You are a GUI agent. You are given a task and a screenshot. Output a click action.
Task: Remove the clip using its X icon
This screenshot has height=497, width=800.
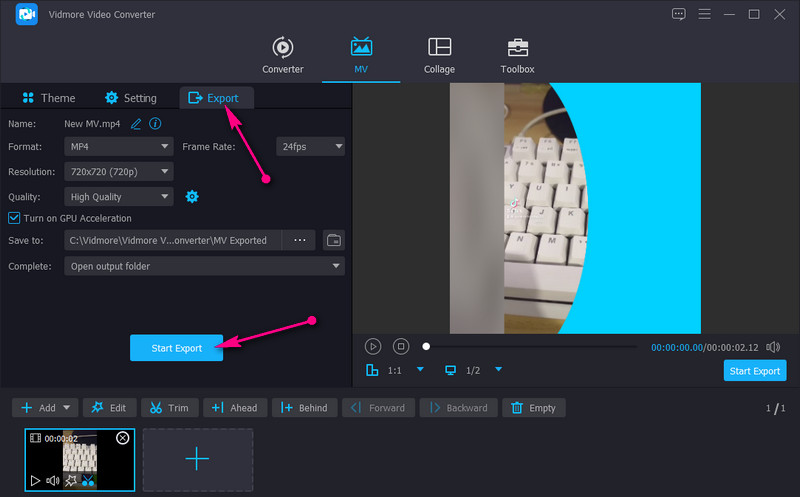tap(123, 438)
